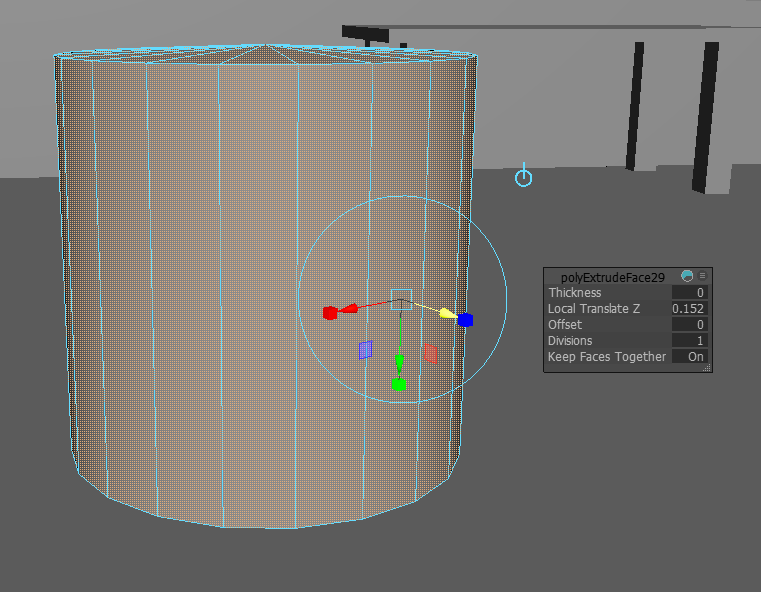Image resolution: width=761 pixels, height=592 pixels.
Task: Toggle Keep Faces Together value
Action: (x=694, y=357)
